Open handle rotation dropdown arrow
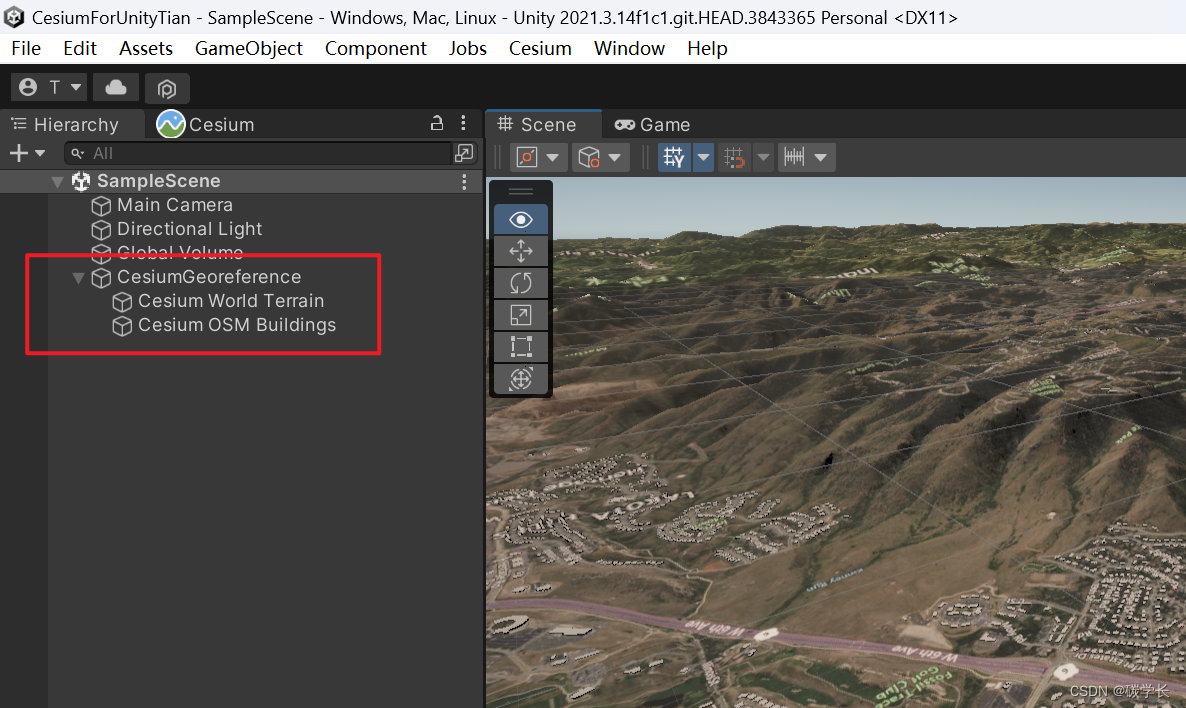Screen dimensions: 1186x708 click(615, 157)
